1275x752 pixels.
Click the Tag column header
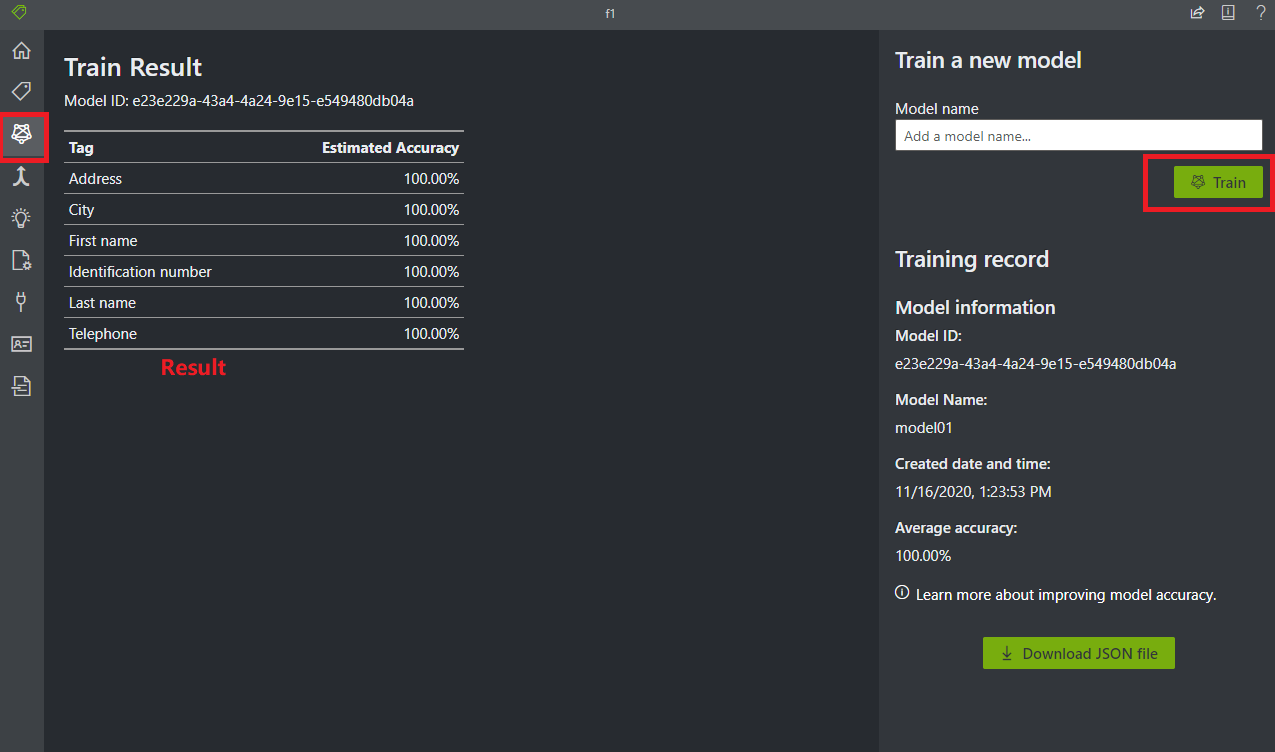point(81,147)
